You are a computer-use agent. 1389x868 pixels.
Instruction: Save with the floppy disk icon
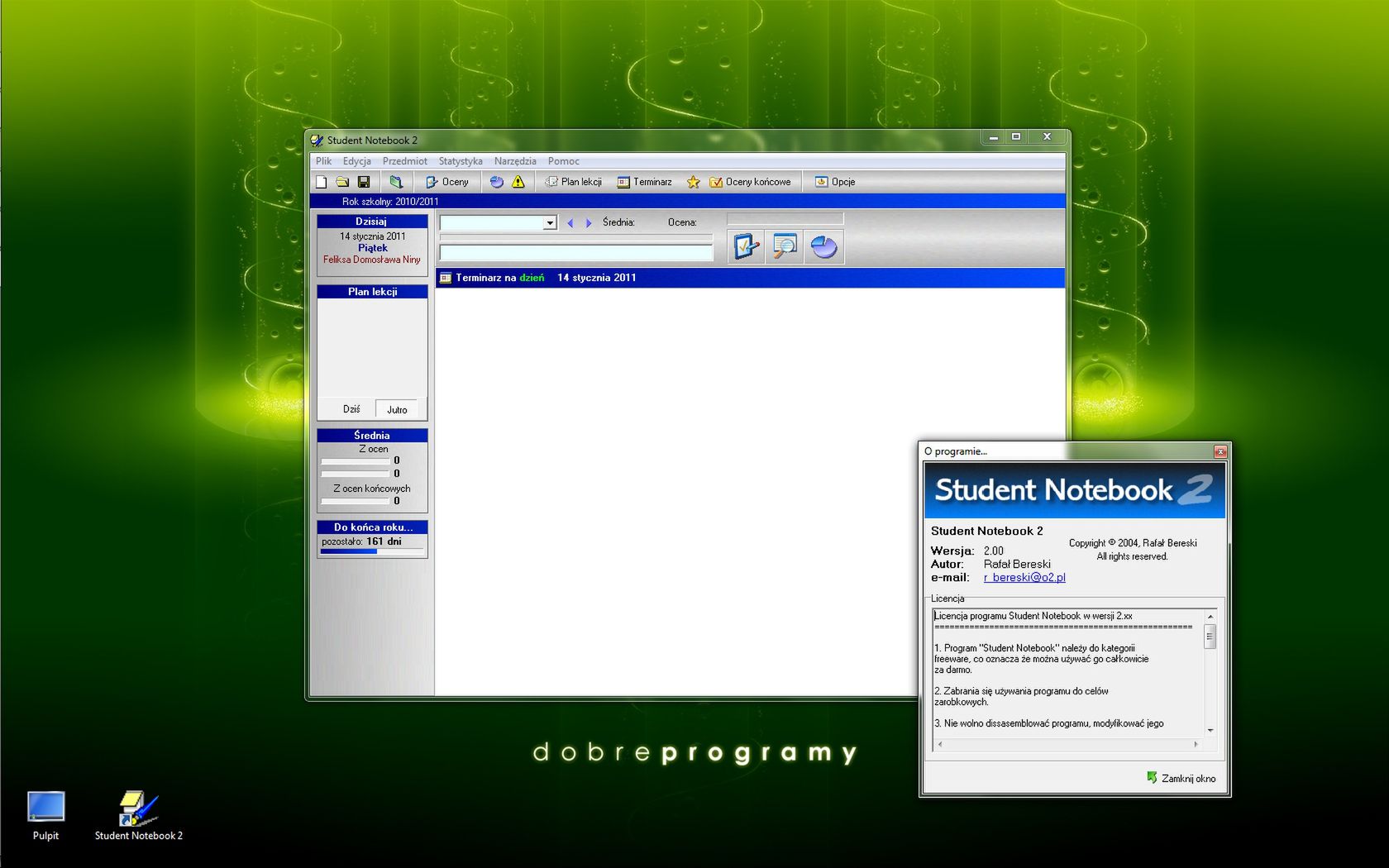[x=364, y=181]
